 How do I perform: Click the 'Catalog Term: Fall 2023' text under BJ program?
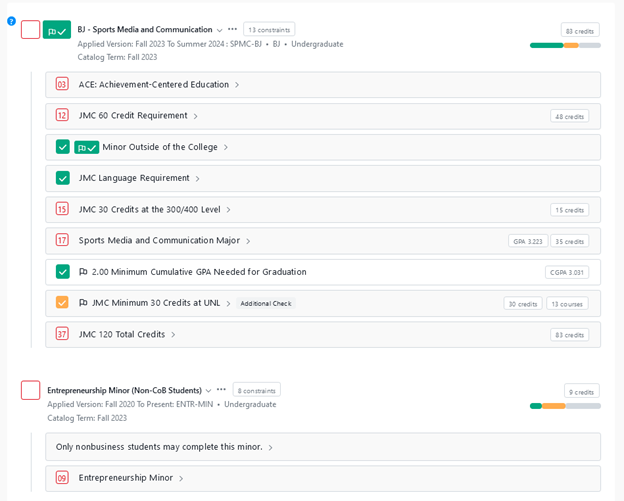(x=117, y=57)
